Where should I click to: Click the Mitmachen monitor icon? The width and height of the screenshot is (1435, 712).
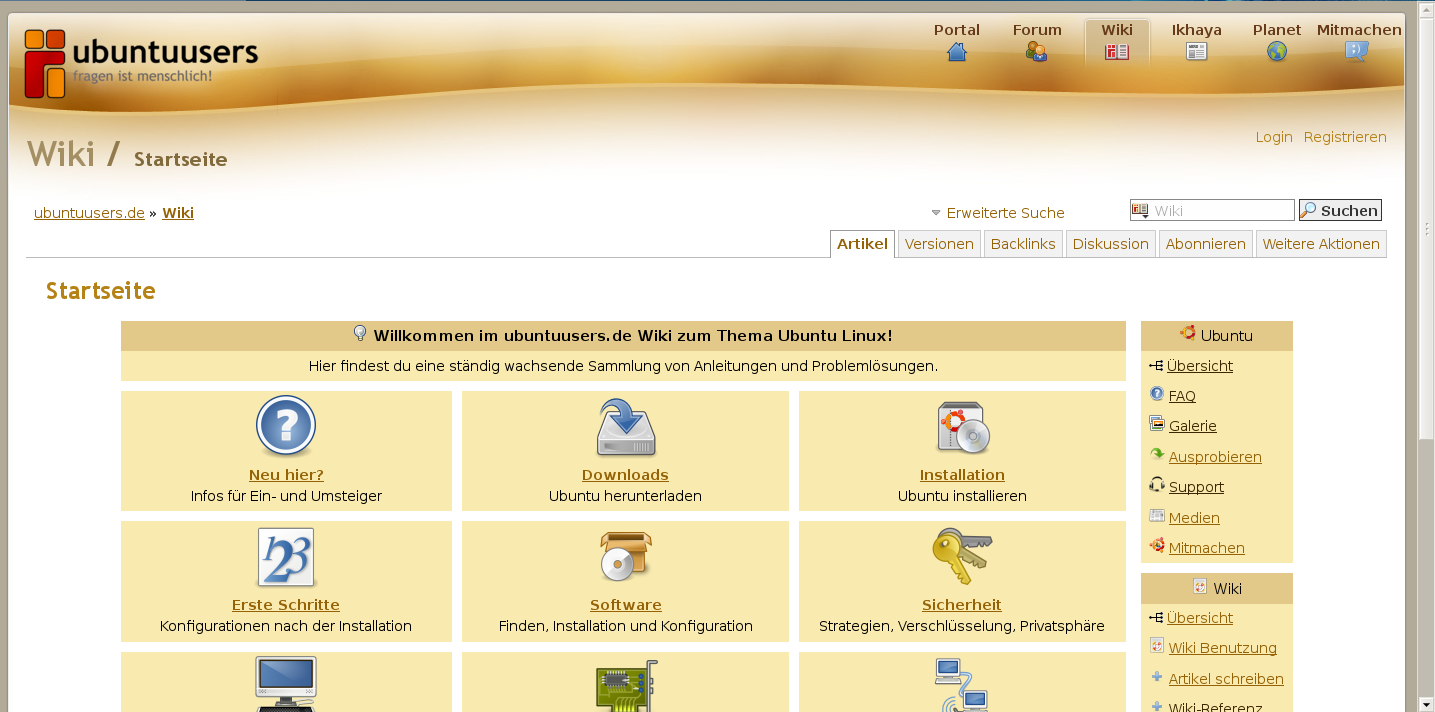coord(1357,52)
